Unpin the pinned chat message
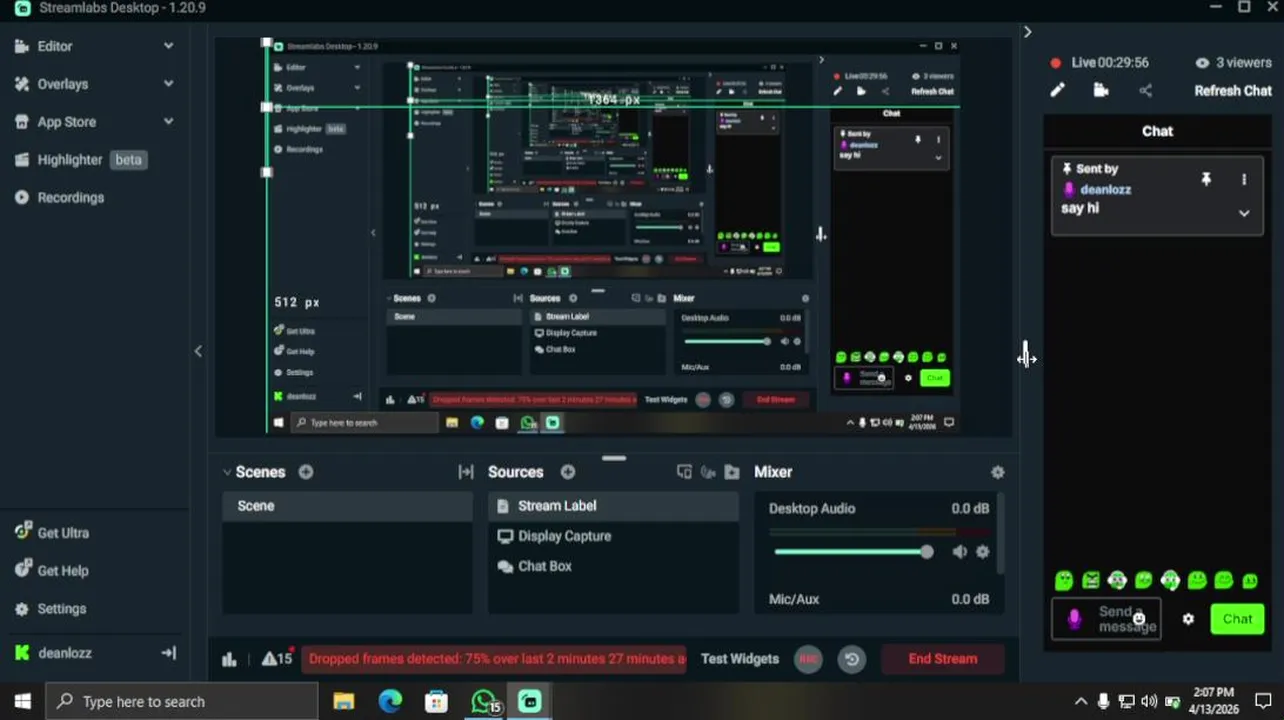The image size is (1284, 720). point(1206,179)
